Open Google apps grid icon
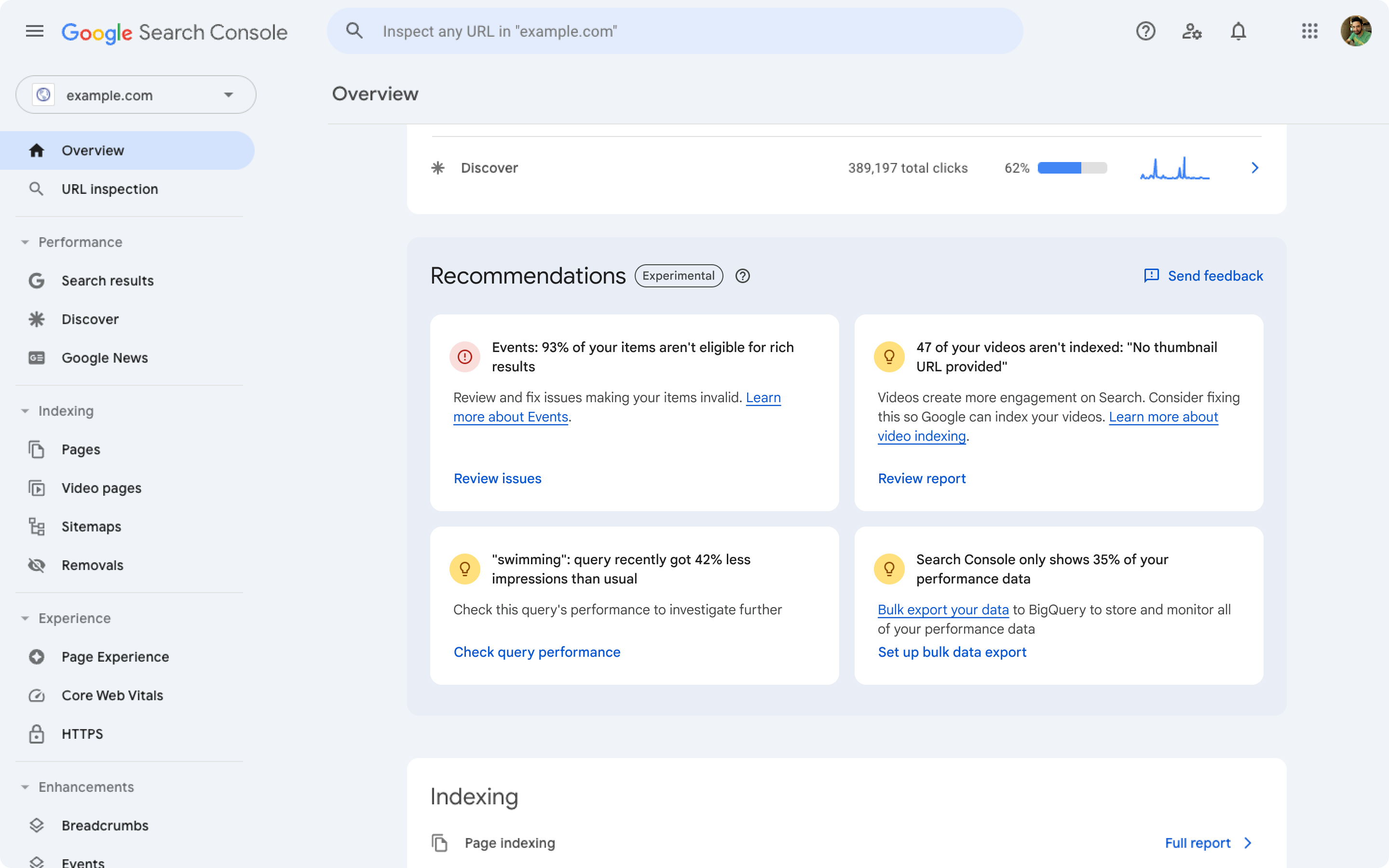Viewport: 1389px width, 868px height. pos(1310,30)
